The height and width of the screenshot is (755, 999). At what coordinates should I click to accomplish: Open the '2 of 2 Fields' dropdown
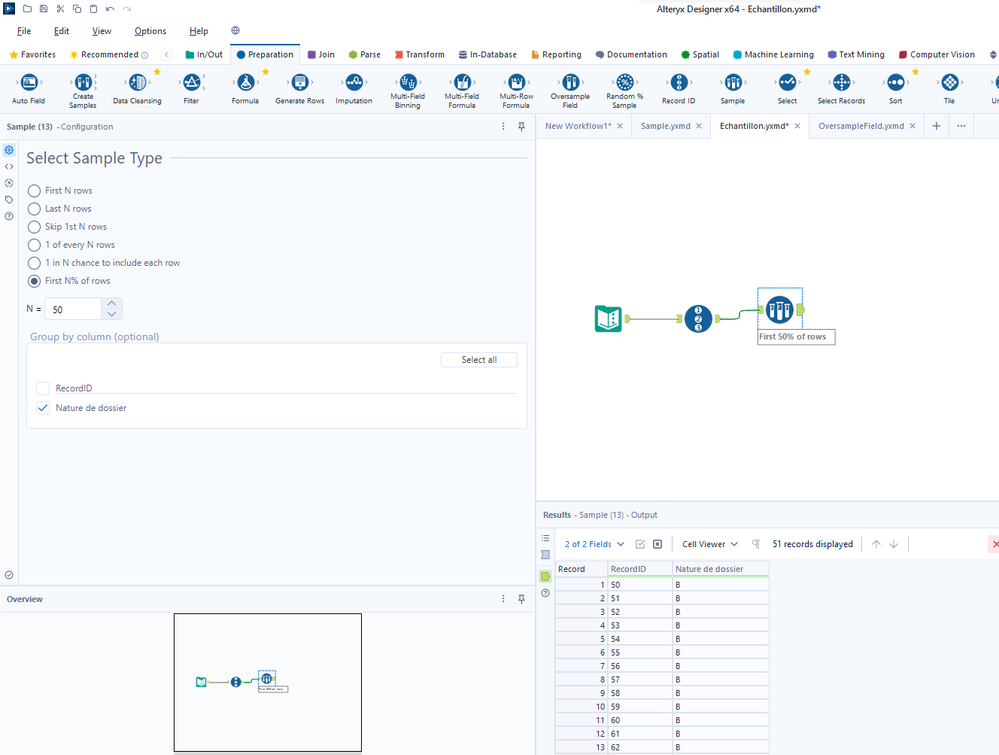594,544
